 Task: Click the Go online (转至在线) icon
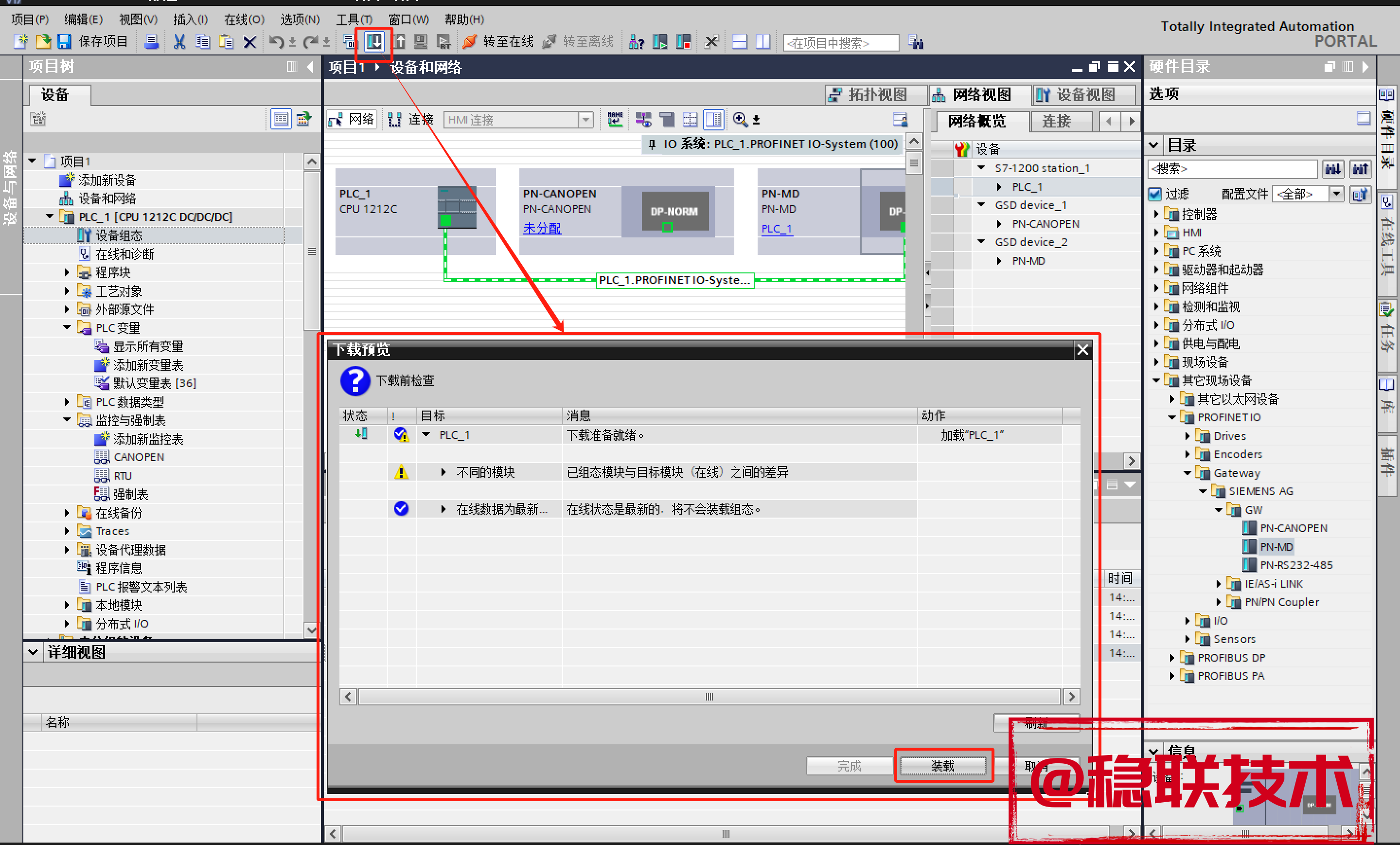point(470,41)
